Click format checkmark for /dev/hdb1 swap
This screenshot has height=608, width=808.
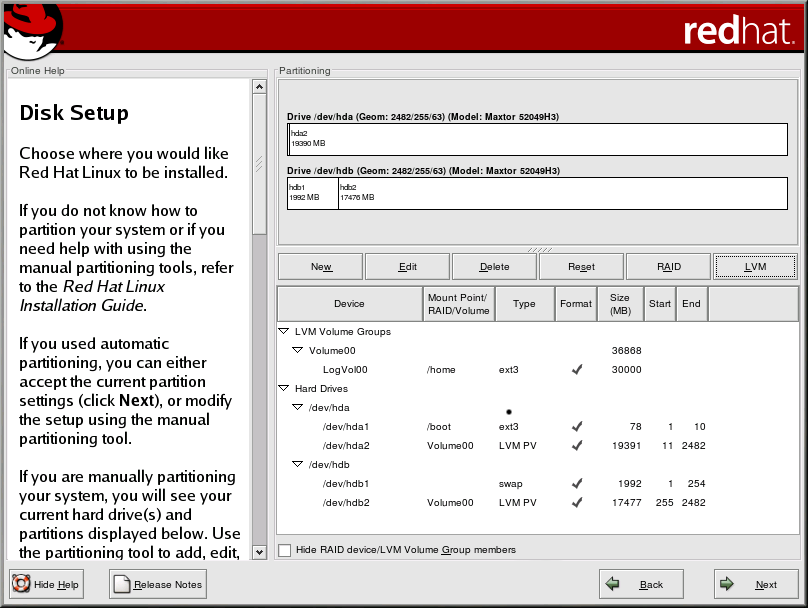576,483
